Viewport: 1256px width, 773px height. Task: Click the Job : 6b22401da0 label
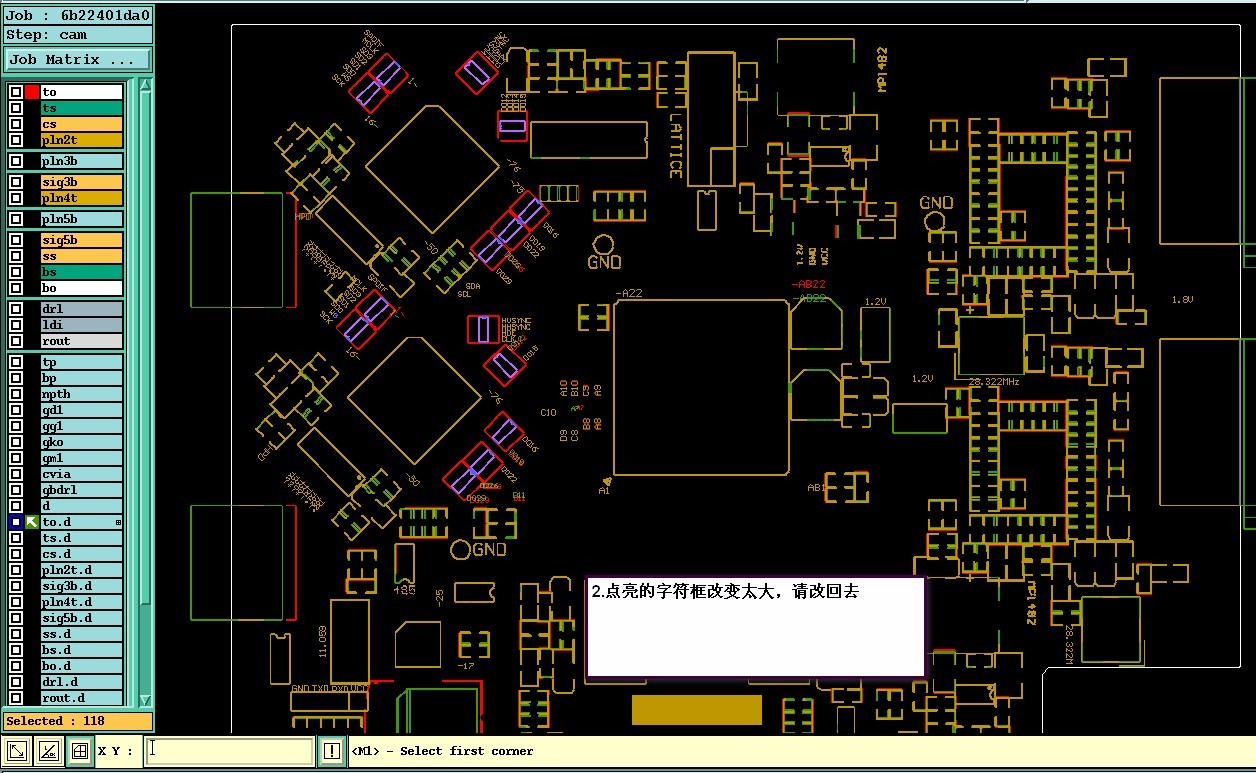tap(78, 16)
